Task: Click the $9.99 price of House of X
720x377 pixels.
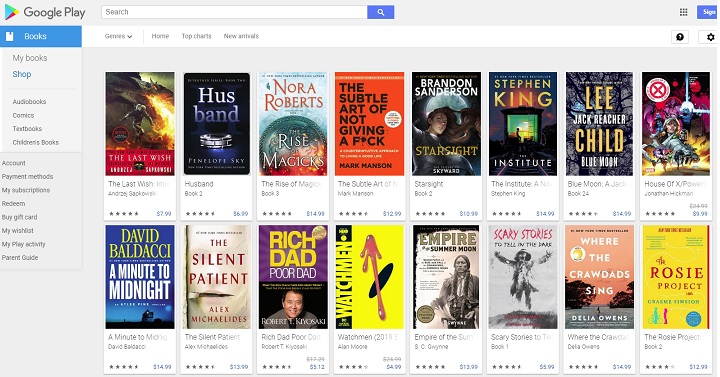Action: [x=700, y=214]
